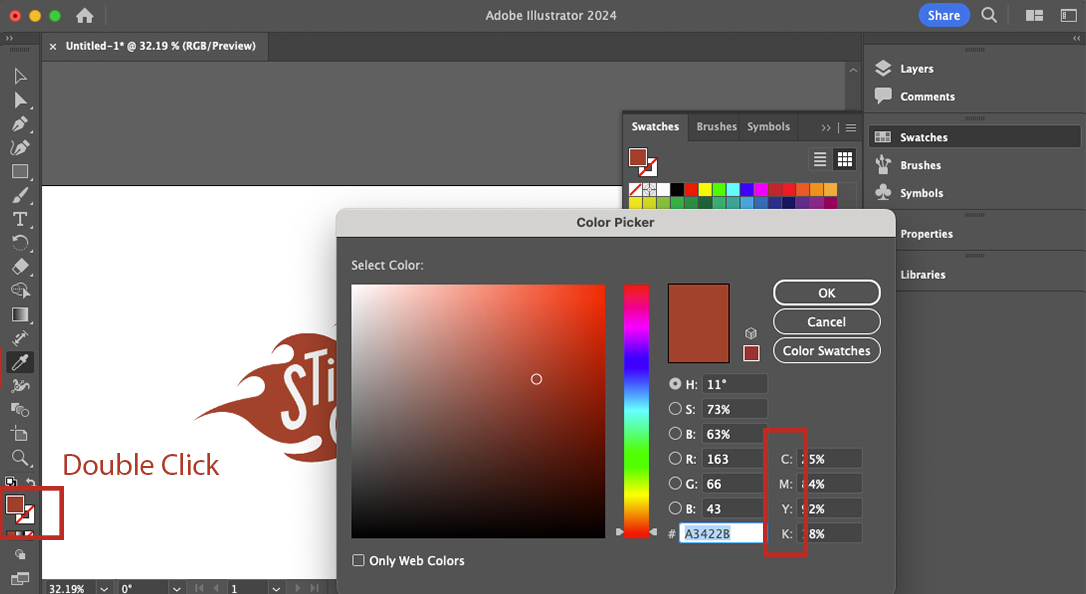Open the rotation angle dropdown
1086x594 pixels.
click(177, 588)
